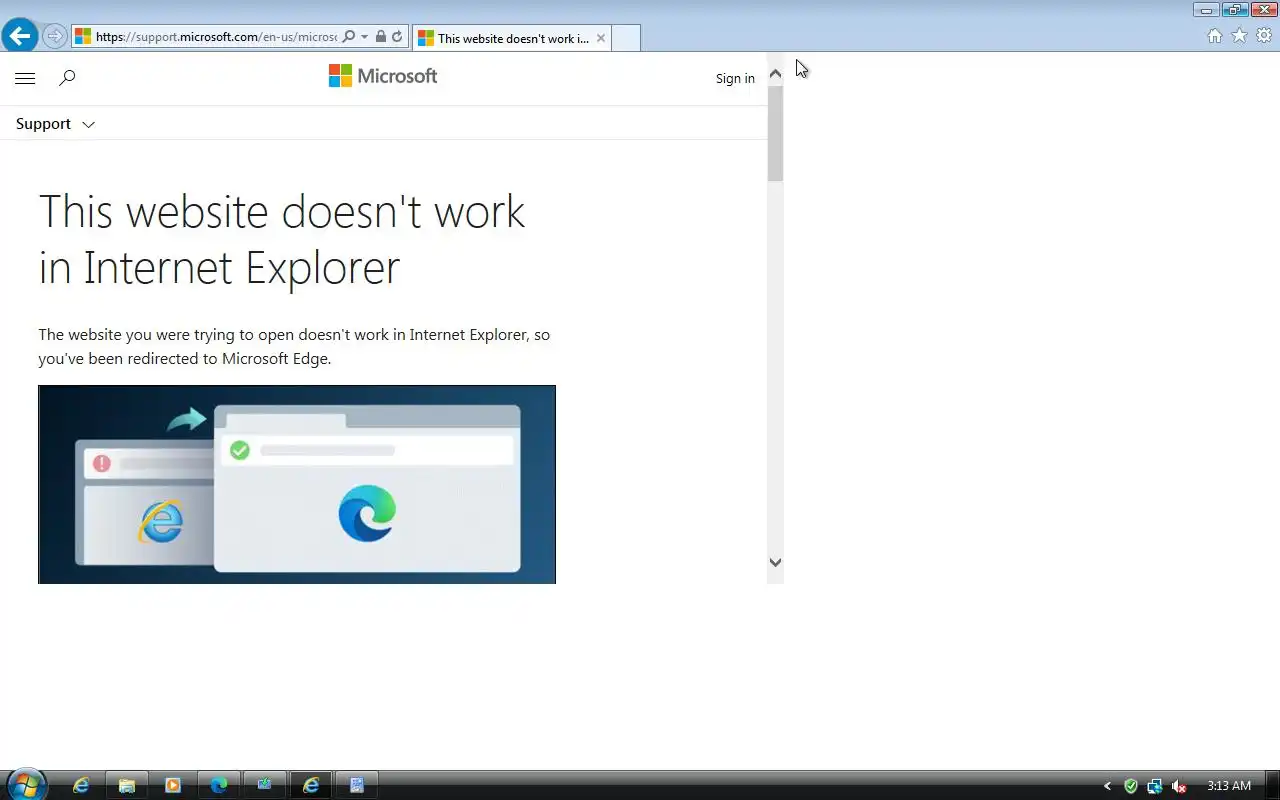Viewport: 1280px width, 800px height.
Task: Click the network tray icon
Action: pos(1155,786)
